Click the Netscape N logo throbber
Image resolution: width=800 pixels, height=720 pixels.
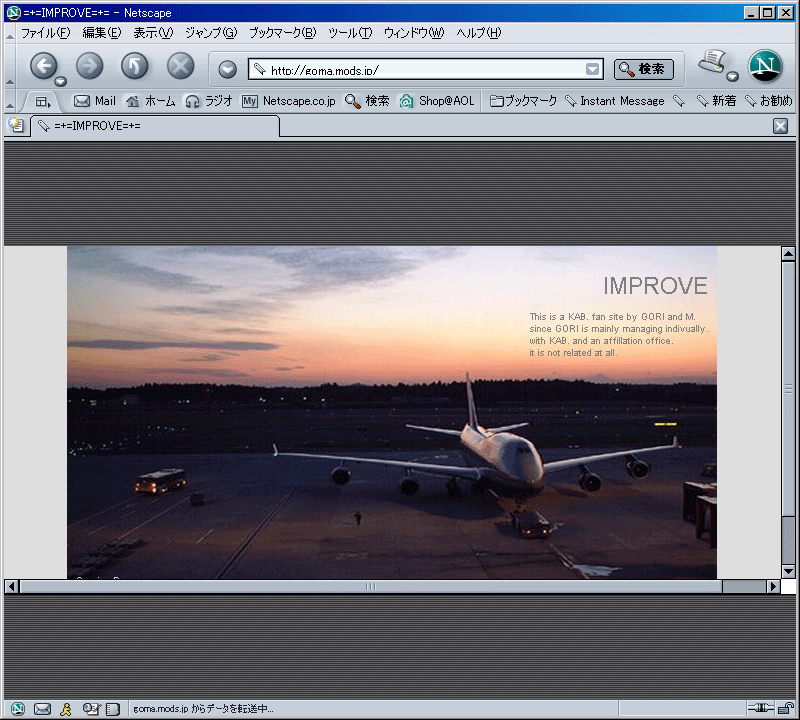coord(765,66)
